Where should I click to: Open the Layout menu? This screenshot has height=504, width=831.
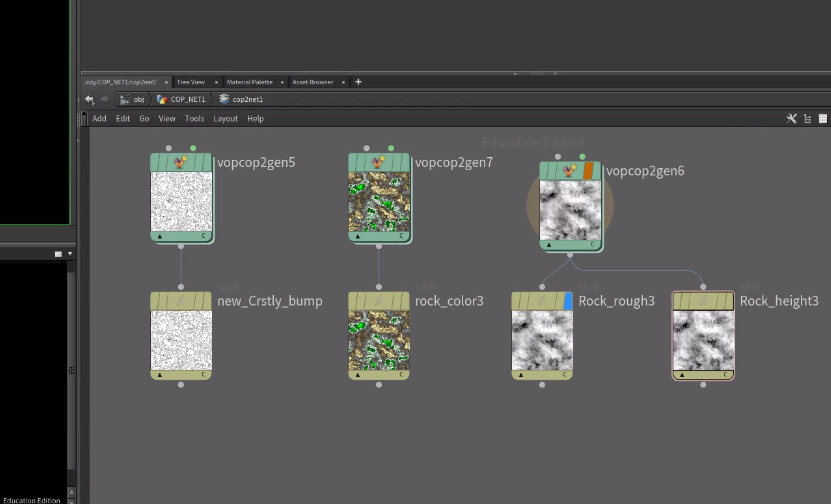click(225, 119)
